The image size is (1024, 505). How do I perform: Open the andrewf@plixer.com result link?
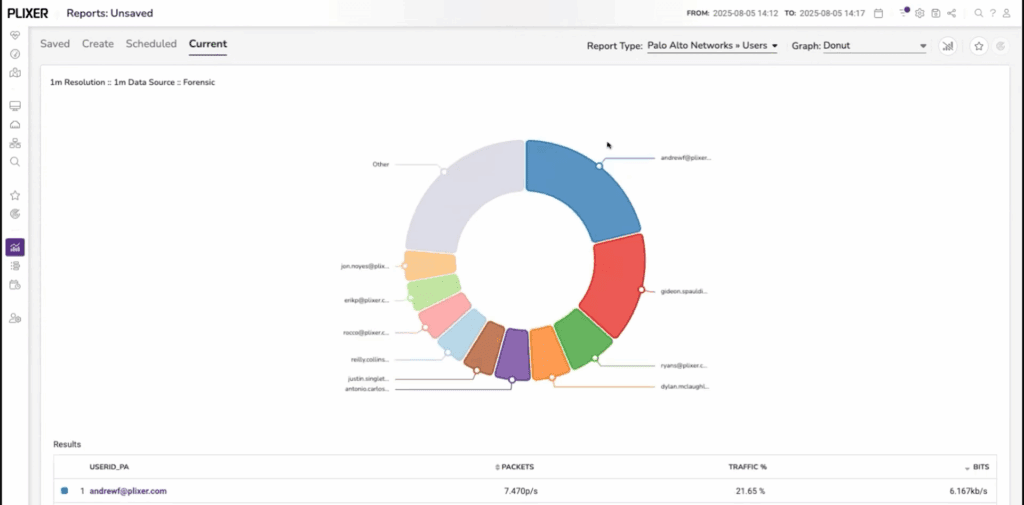[x=127, y=491]
